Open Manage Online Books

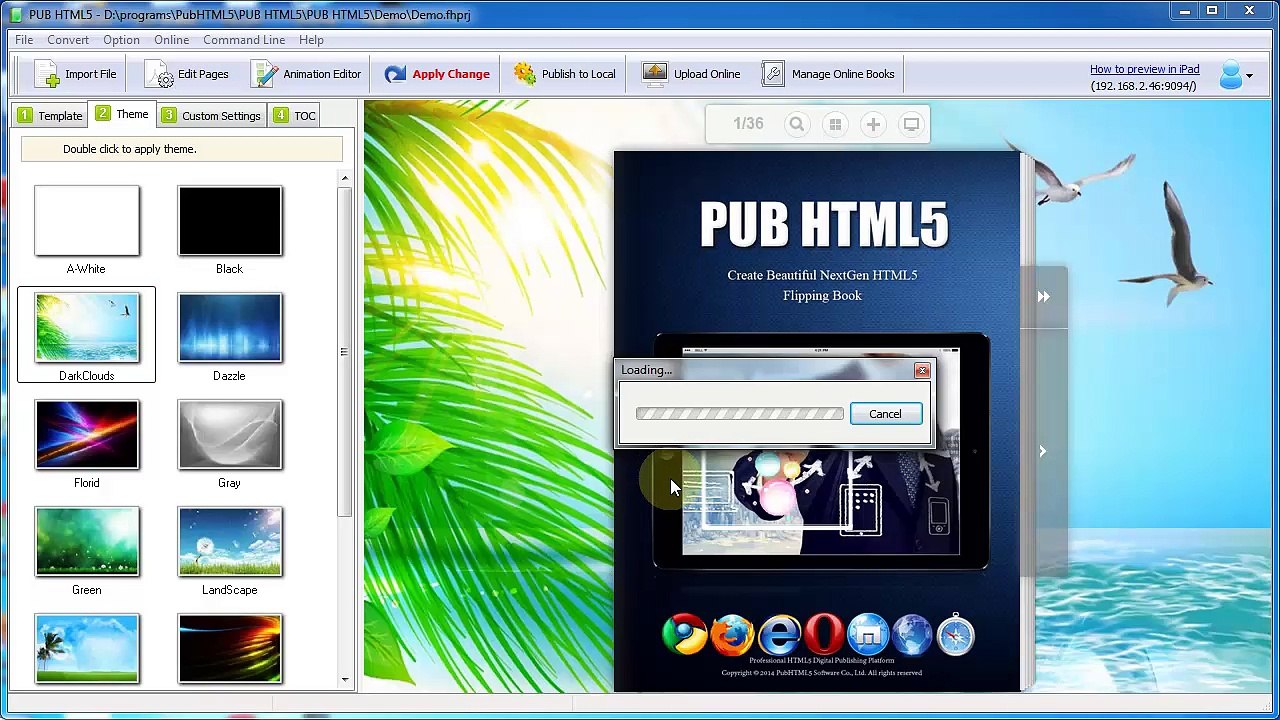[x=828, y=74]
